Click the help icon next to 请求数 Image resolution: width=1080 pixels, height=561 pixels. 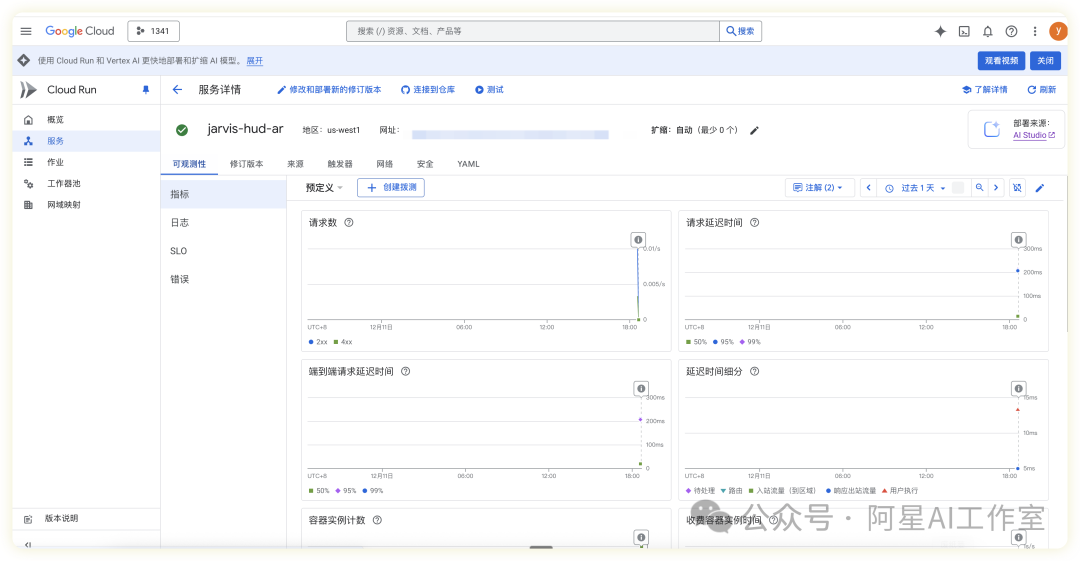click(348, 223)
